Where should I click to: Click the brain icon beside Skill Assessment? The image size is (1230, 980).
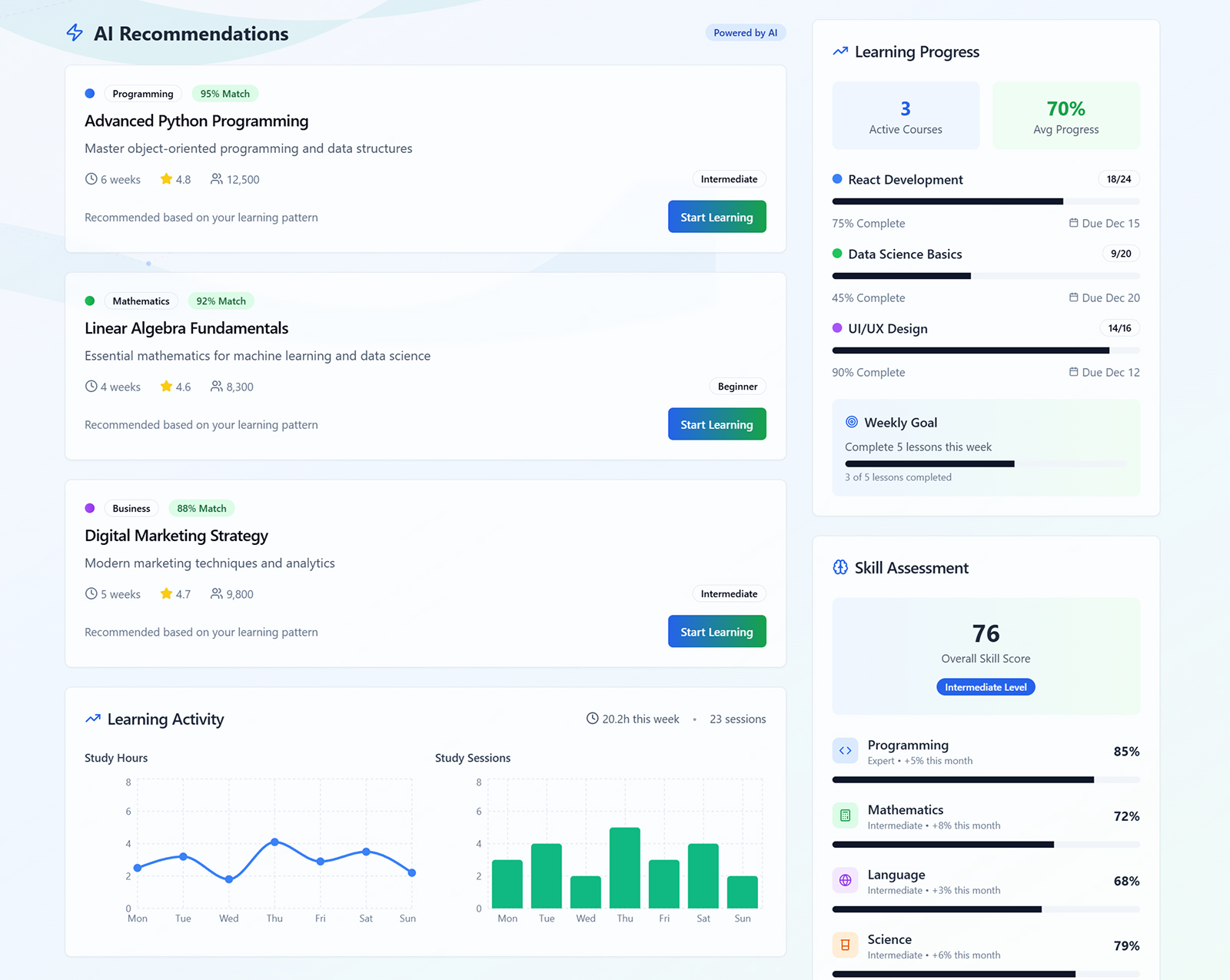click(x=840, y=567)
